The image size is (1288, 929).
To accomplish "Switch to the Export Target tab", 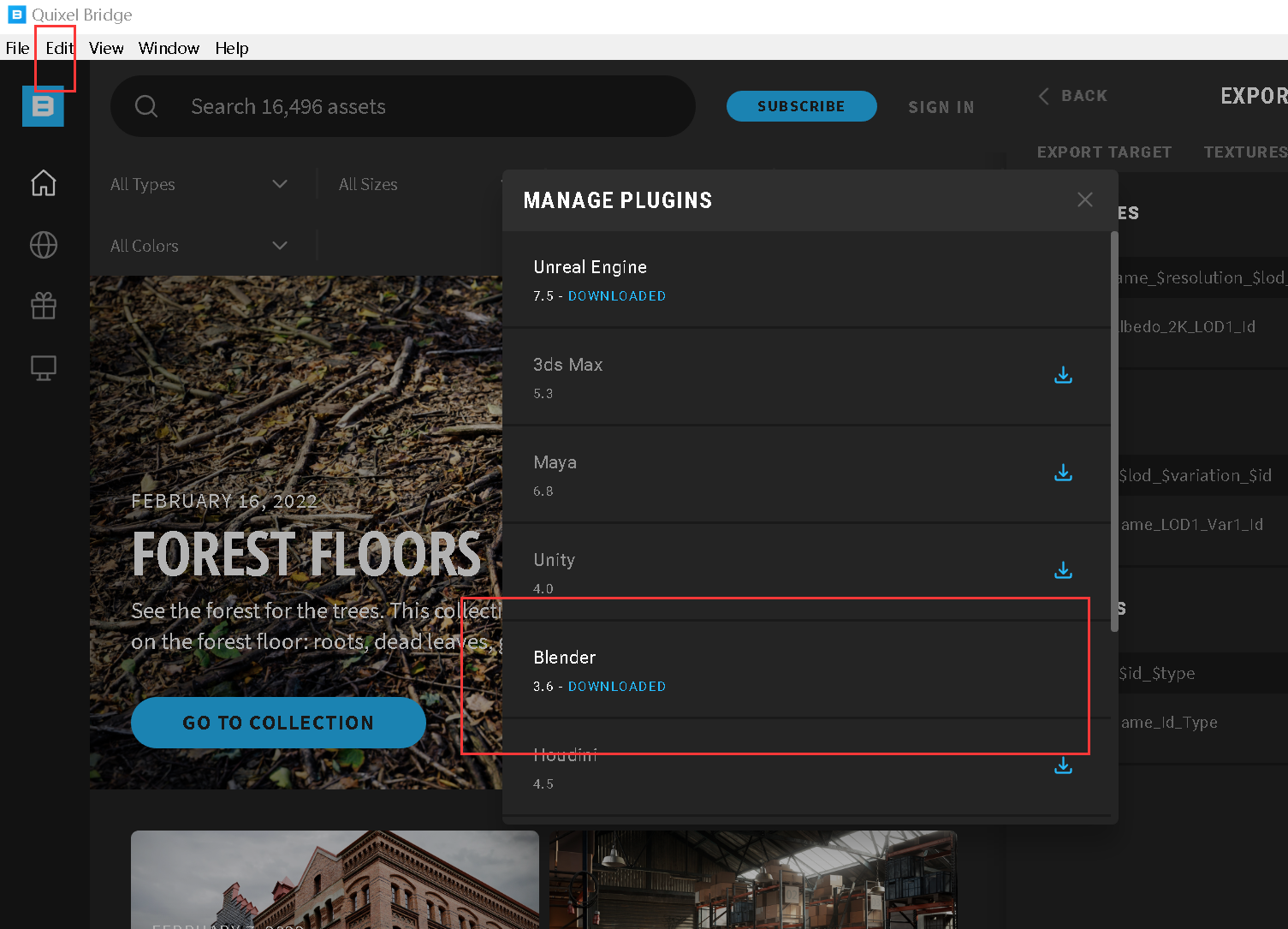I will click(x=1104, y=152).
